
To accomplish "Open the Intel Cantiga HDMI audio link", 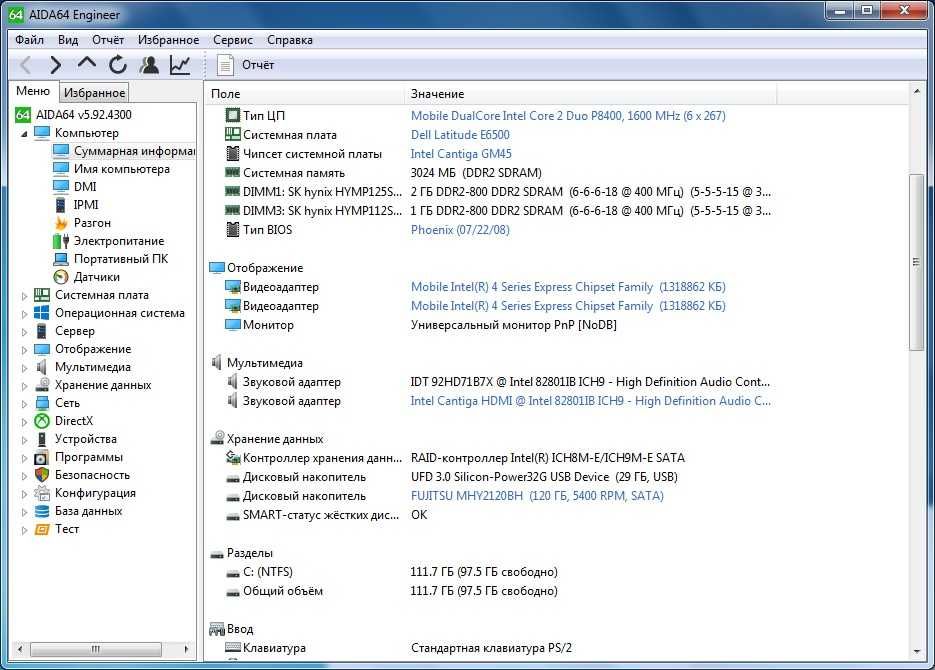I will click(x=590, y=401).
